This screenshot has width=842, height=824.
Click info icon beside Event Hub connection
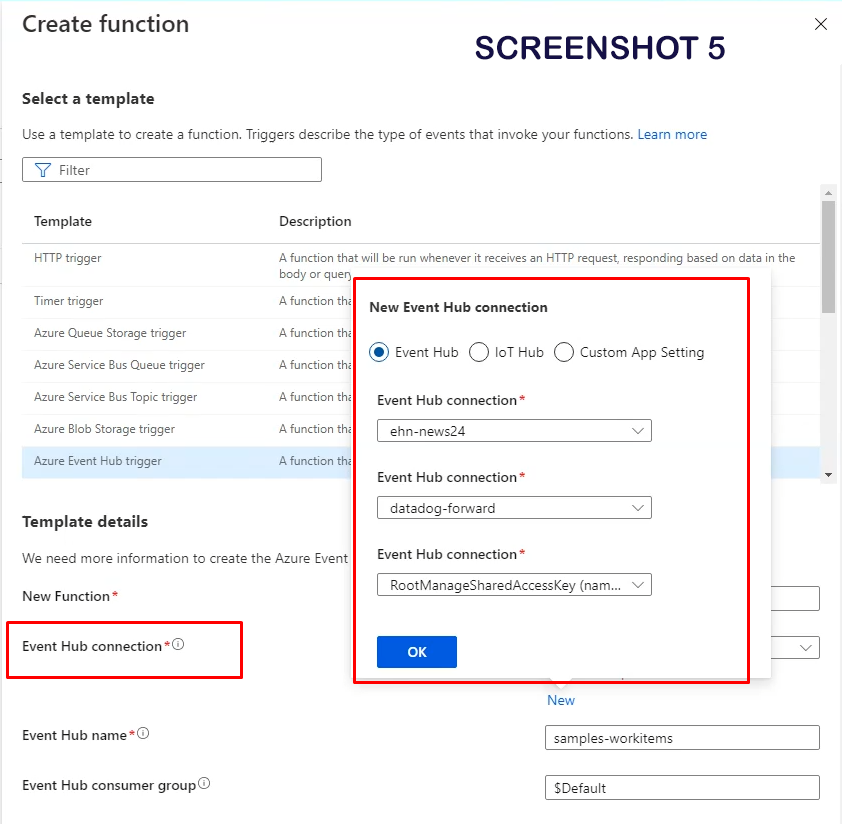click(178, 645)
